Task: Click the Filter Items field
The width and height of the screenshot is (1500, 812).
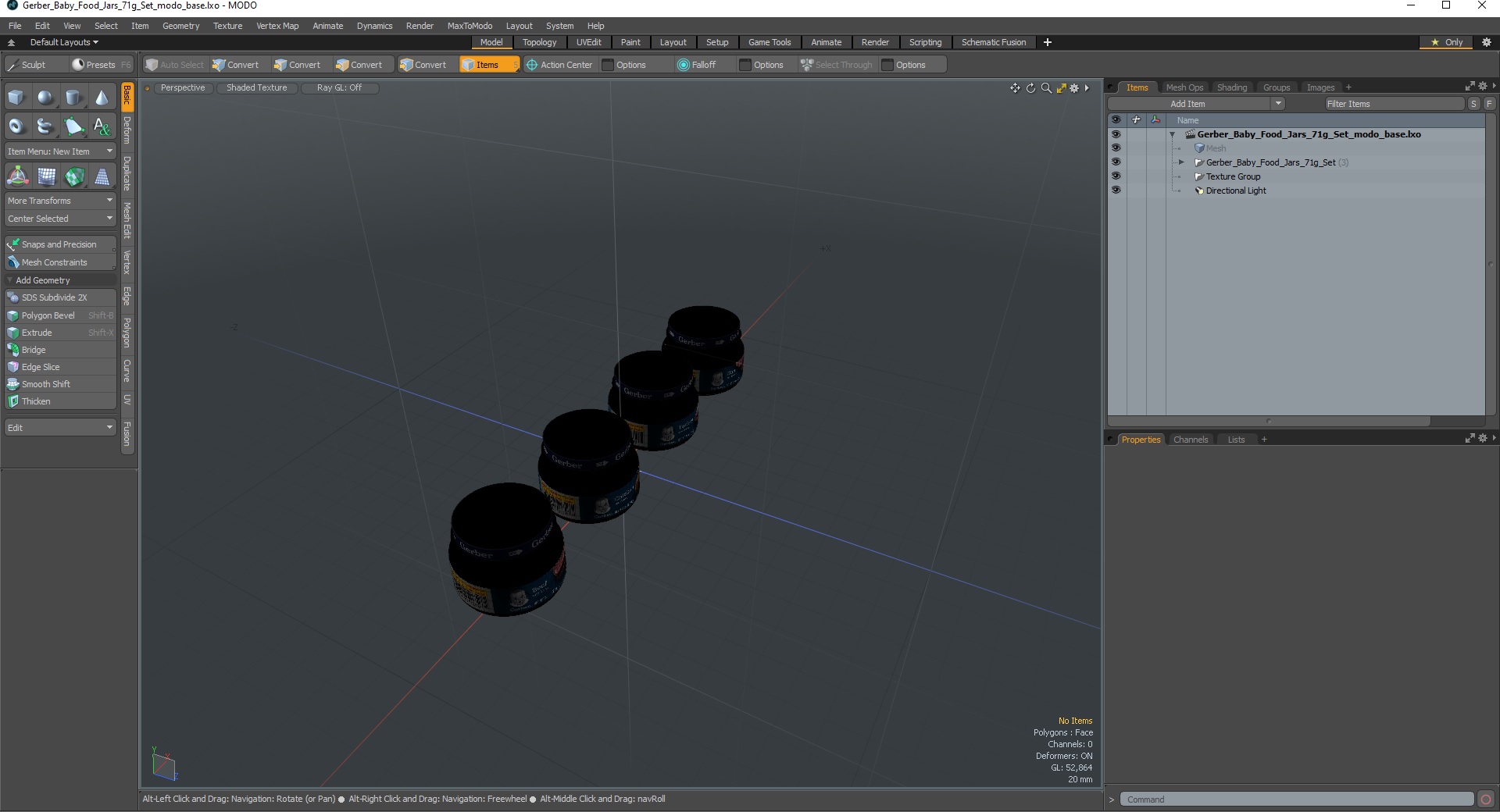Action: point(1394,104)
